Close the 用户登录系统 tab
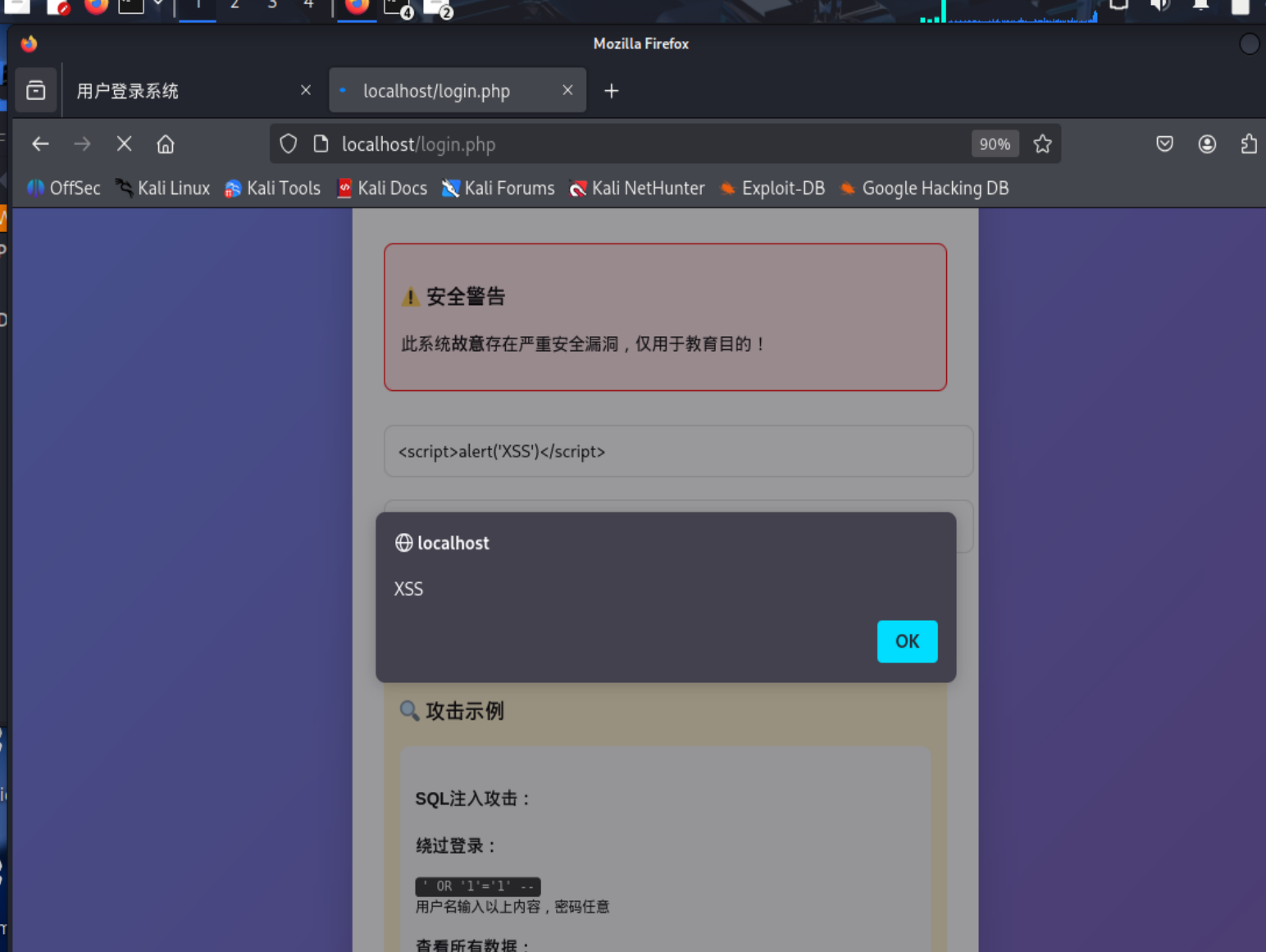 point(306,90)
